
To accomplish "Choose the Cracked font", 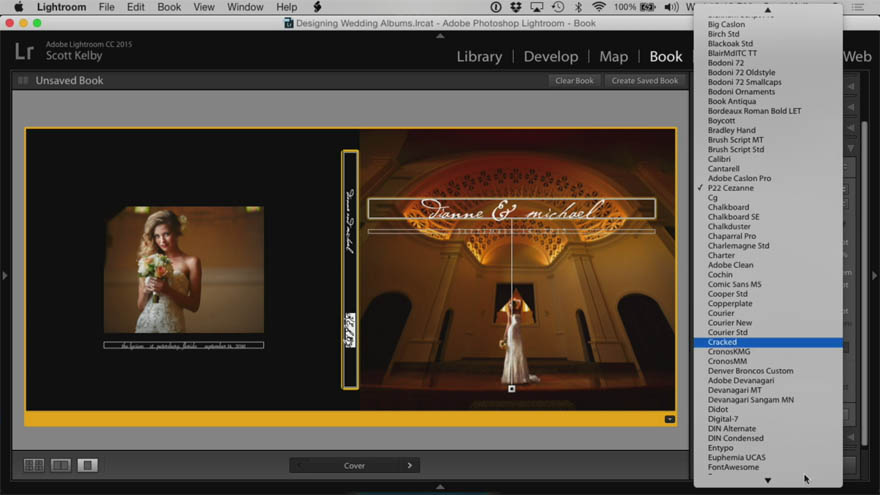I will click(x=768, y=342).
